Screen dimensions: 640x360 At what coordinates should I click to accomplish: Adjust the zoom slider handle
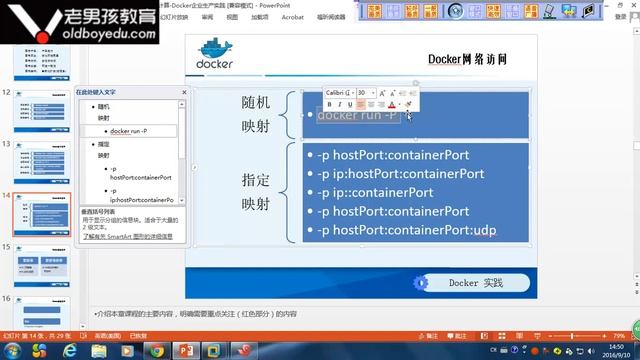coord(572,336)
